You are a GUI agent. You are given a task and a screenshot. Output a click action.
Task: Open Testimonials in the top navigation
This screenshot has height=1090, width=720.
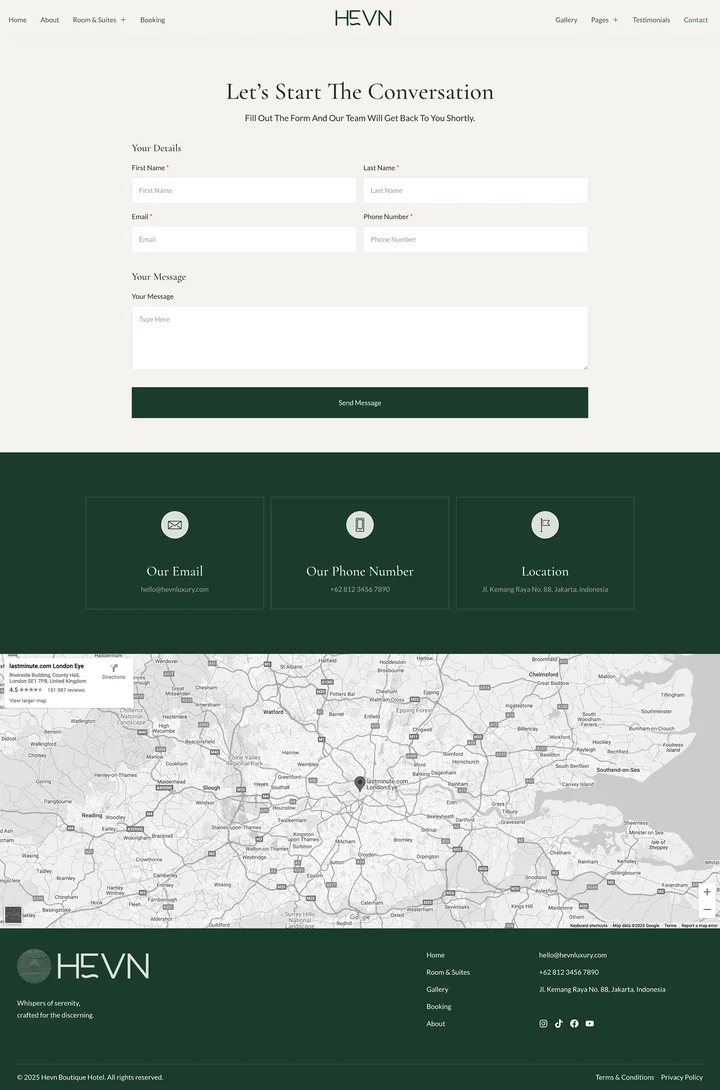(651, 19)
